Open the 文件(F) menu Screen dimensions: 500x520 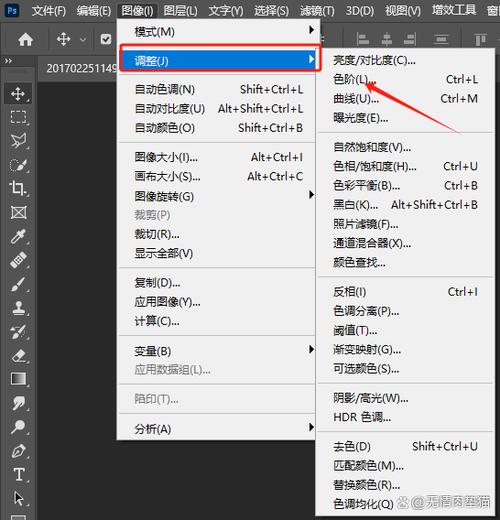coord(49,11)
